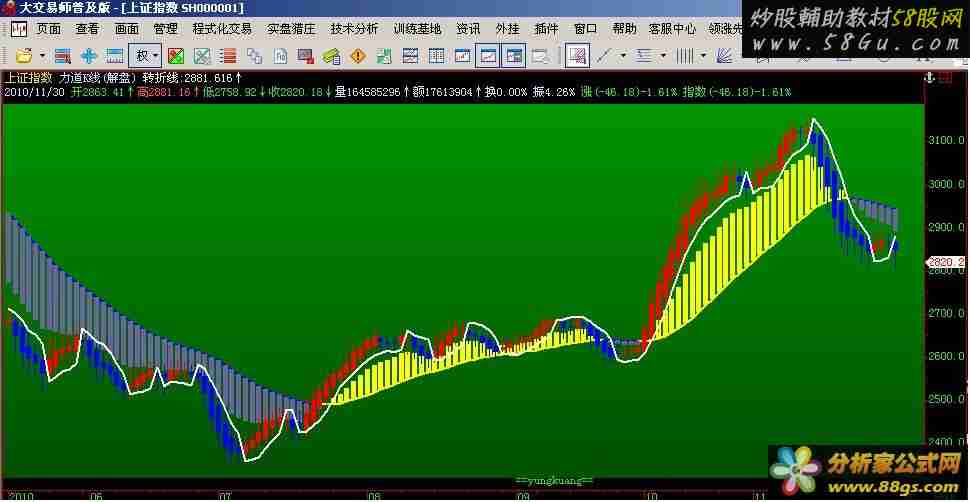Expand the vertical lines tool dropdown arrow
The height and width of the screenshot is (502, 970).
pos(703,56)
